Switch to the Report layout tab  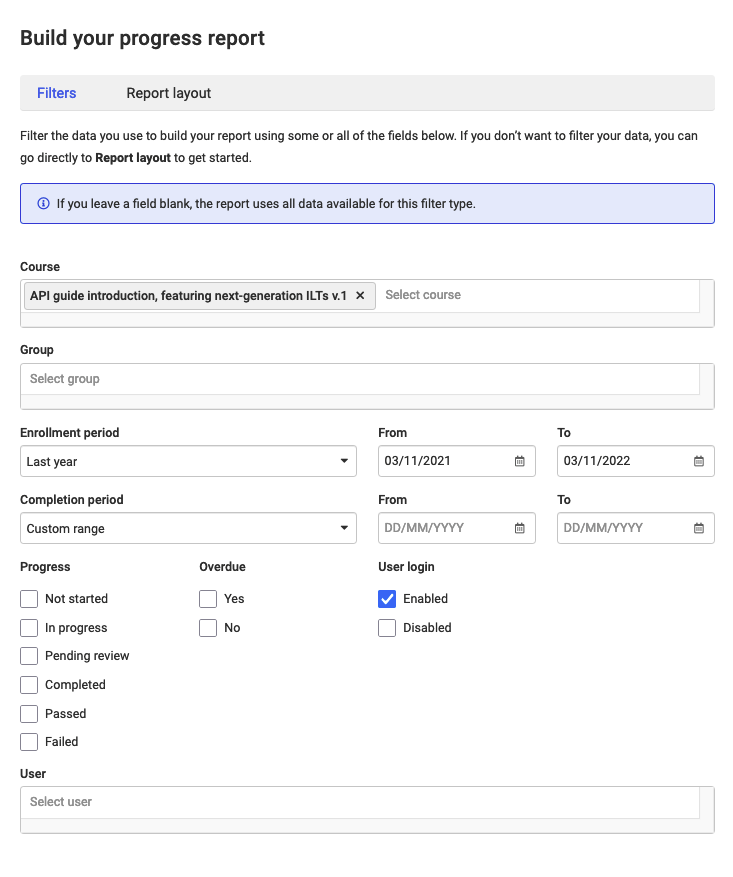pyautogui.click(x=168, y=93)
